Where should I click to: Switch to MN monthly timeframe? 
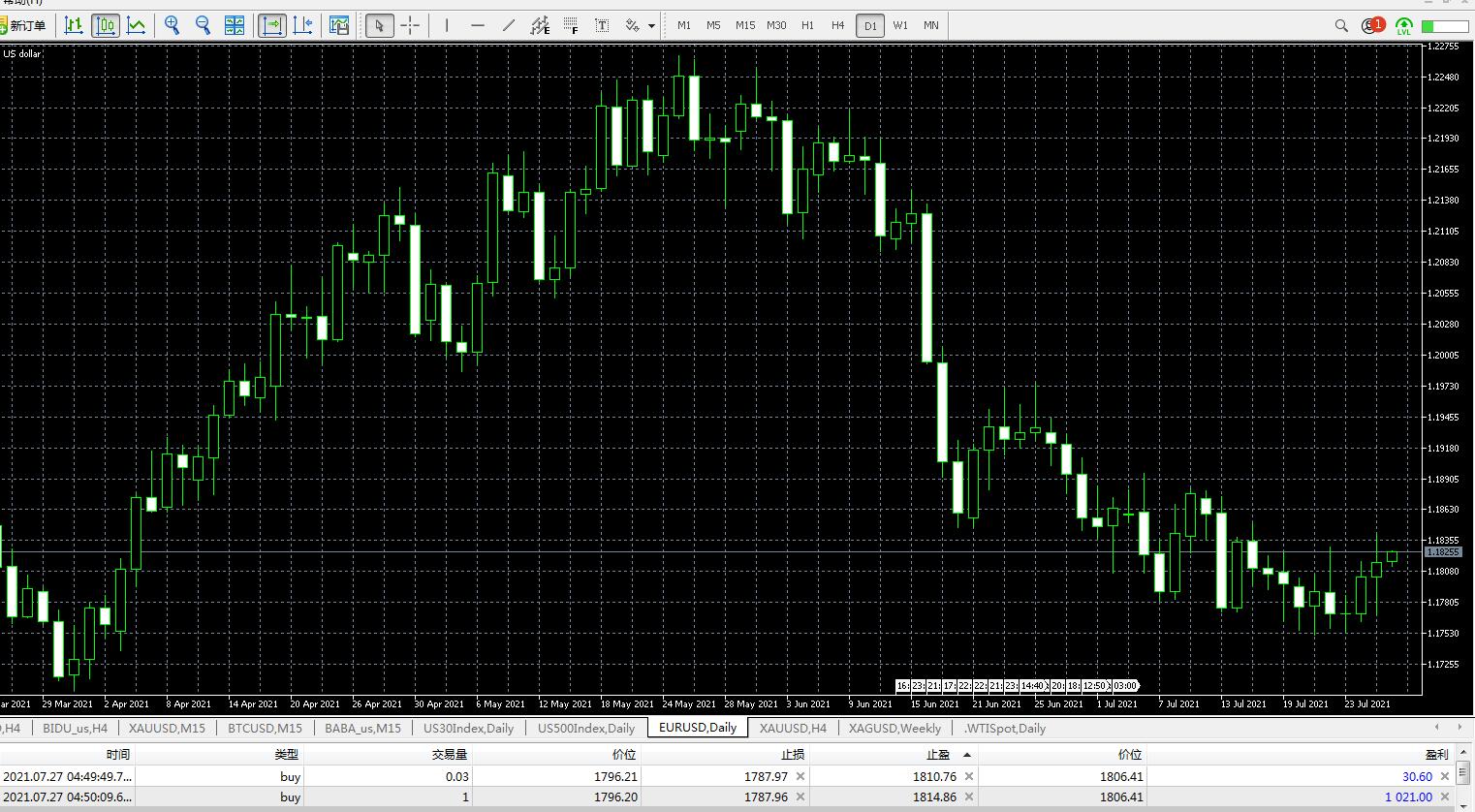pos(931,26)
